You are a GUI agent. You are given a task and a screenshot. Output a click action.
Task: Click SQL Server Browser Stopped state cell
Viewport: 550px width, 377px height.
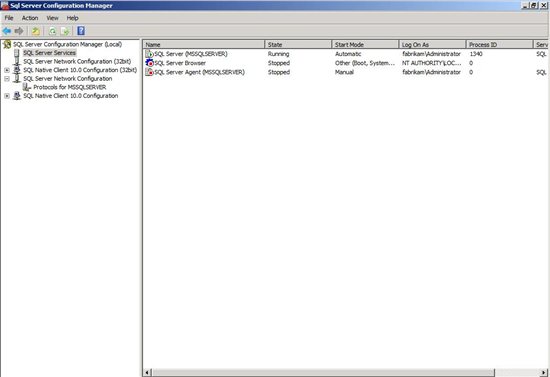coord(279,63)
